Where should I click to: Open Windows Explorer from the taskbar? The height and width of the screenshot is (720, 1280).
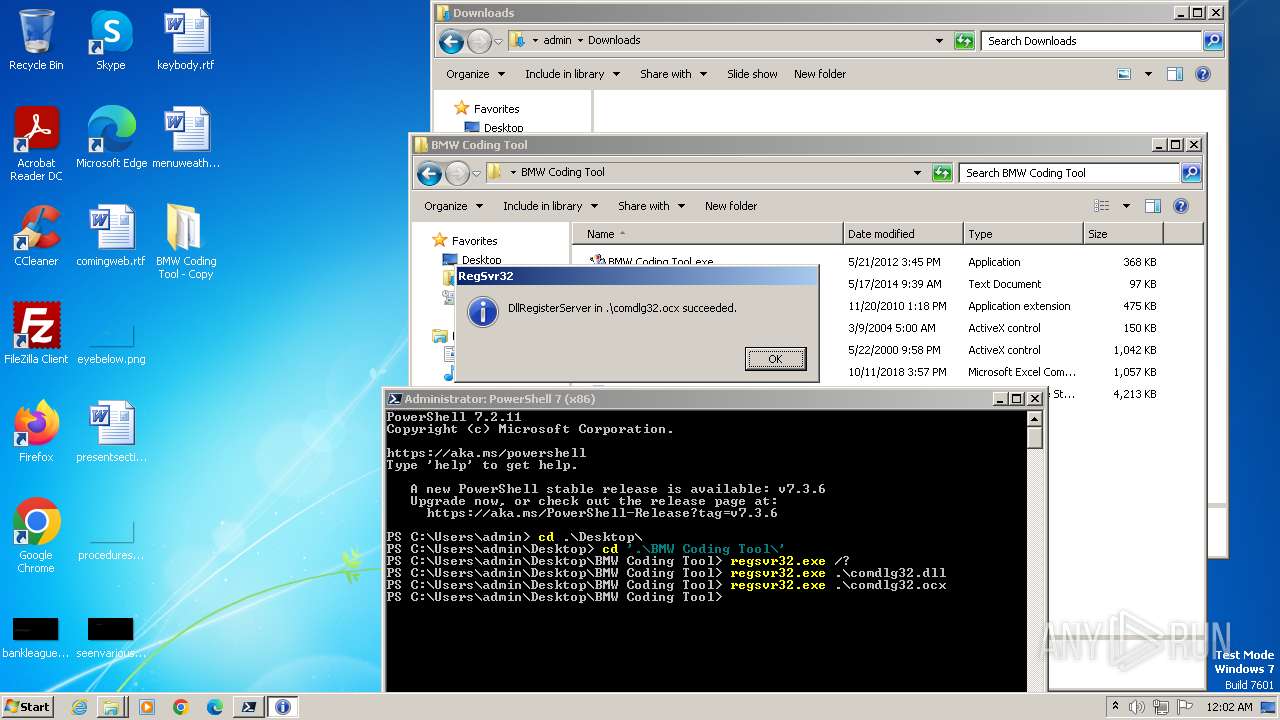coord(111,707)
